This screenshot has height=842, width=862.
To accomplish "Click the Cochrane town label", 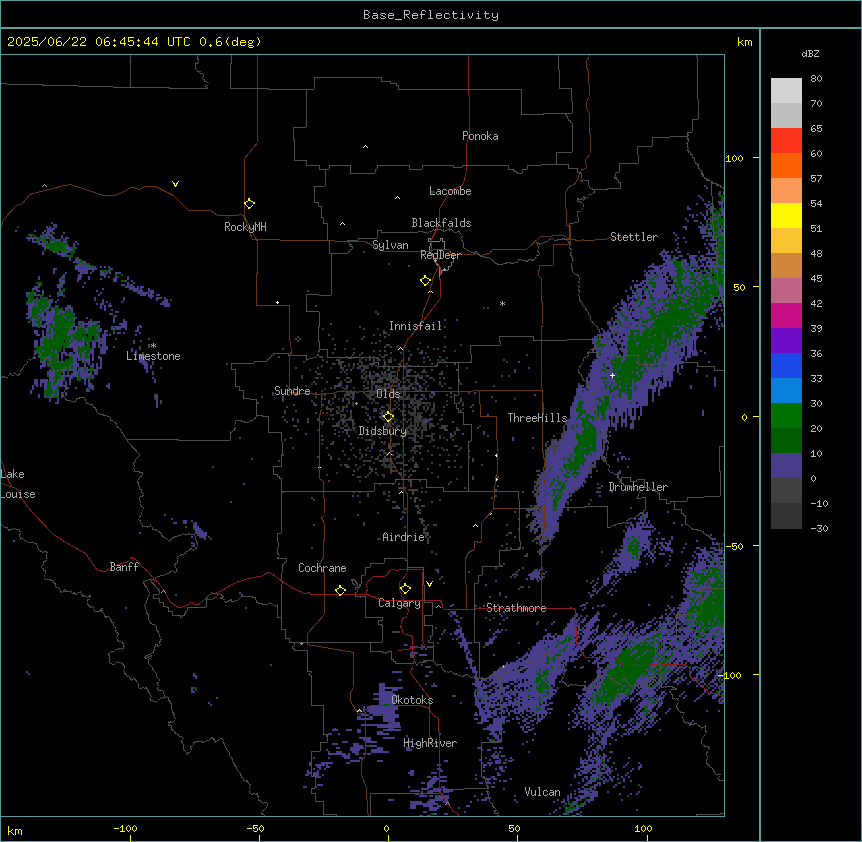I will tap(322, 568).
